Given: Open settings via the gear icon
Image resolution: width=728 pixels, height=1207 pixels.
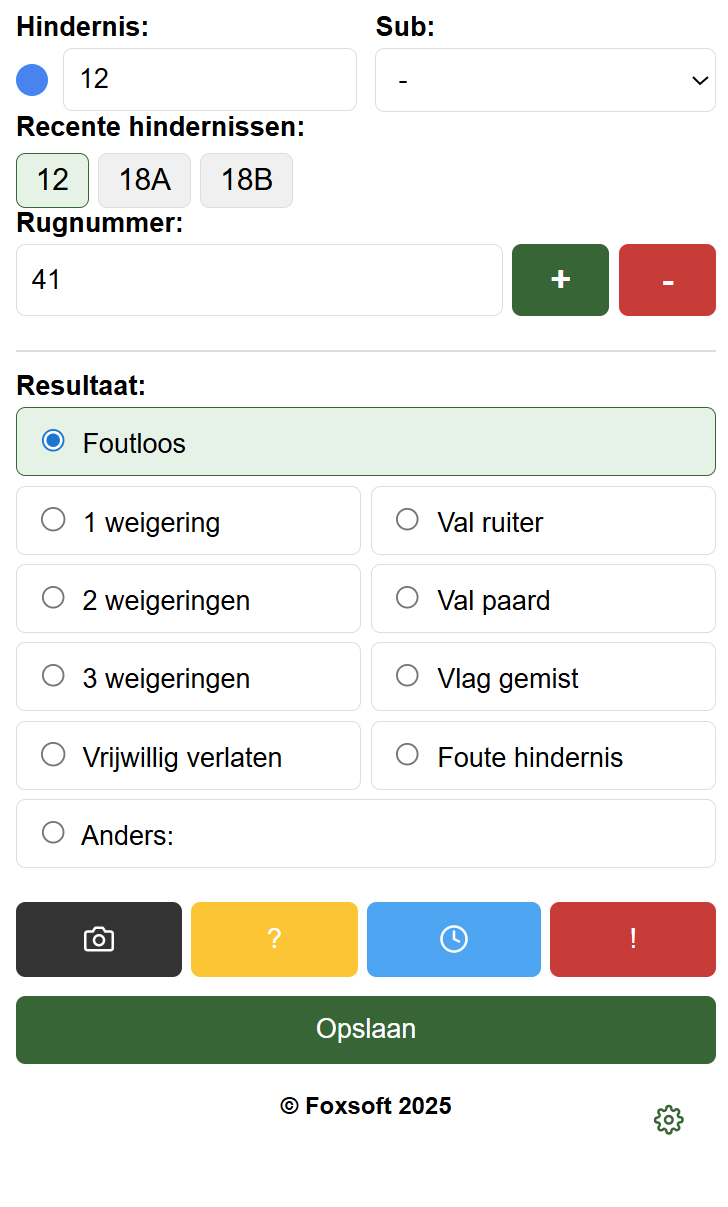Looking at the screenshot, I should 668,1120.
